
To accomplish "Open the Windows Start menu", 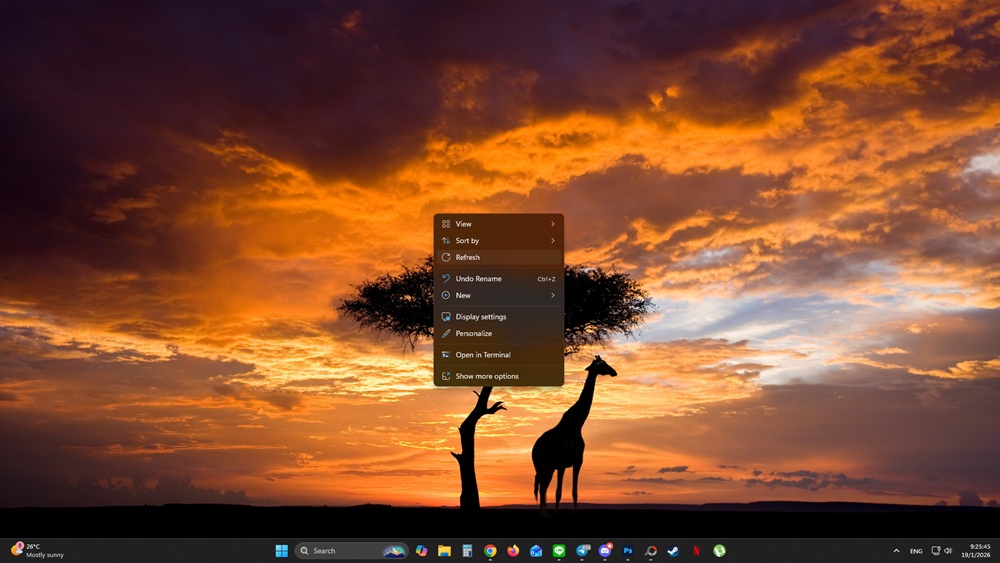I will pyautogui.click(x=281, y=551).
